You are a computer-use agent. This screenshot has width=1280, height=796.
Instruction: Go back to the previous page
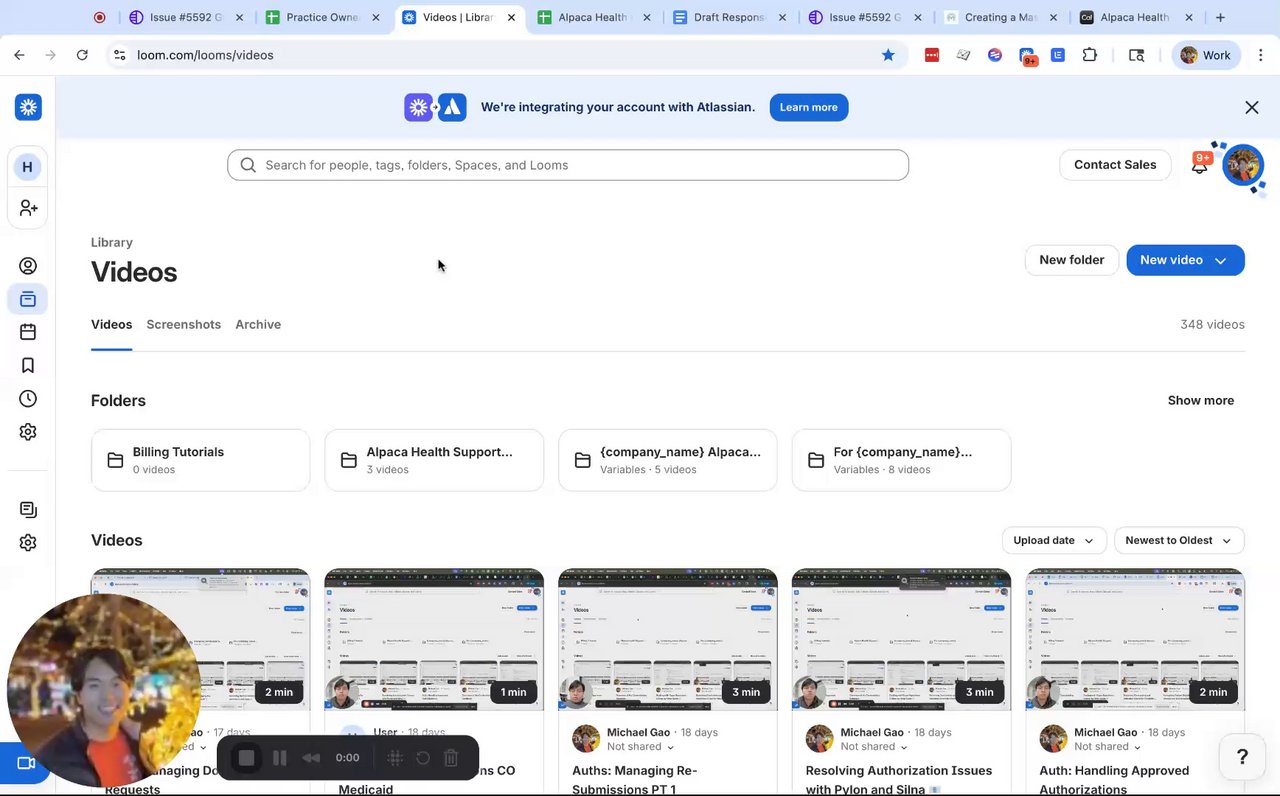point(19,55)
